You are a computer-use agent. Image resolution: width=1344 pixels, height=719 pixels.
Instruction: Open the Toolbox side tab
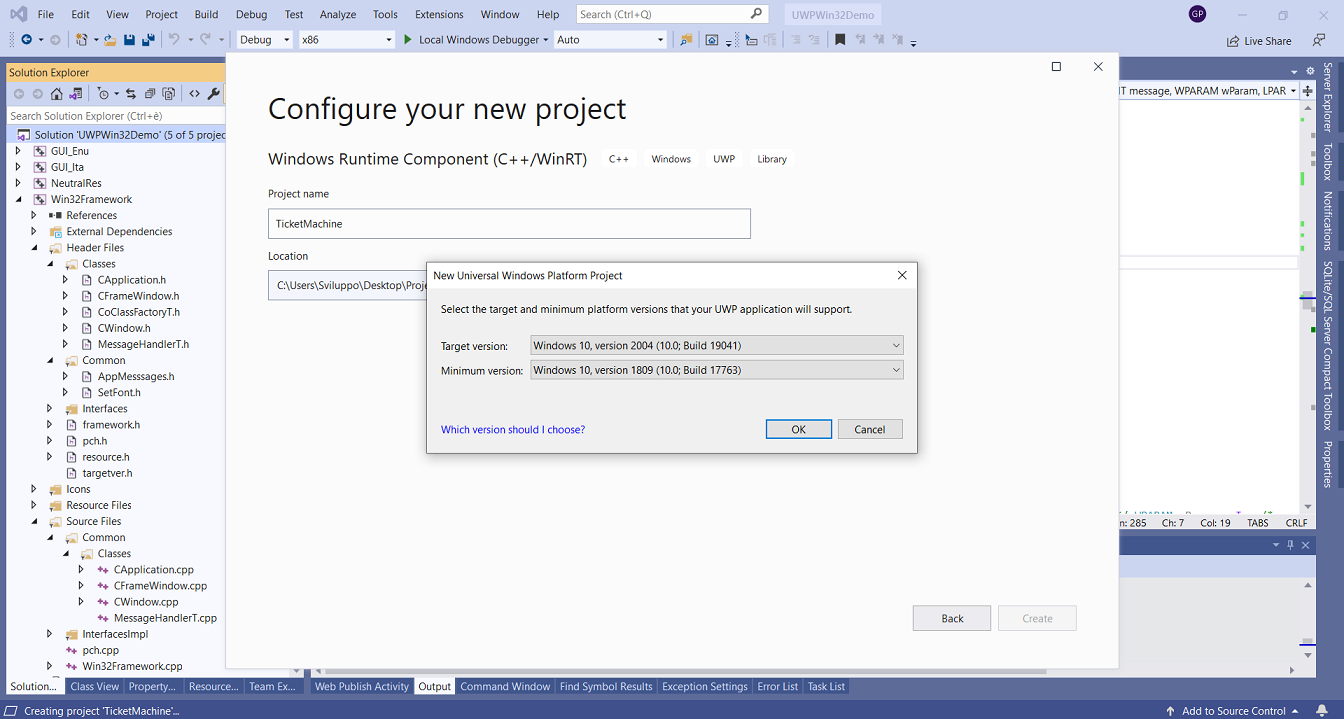coord(1328,161)
